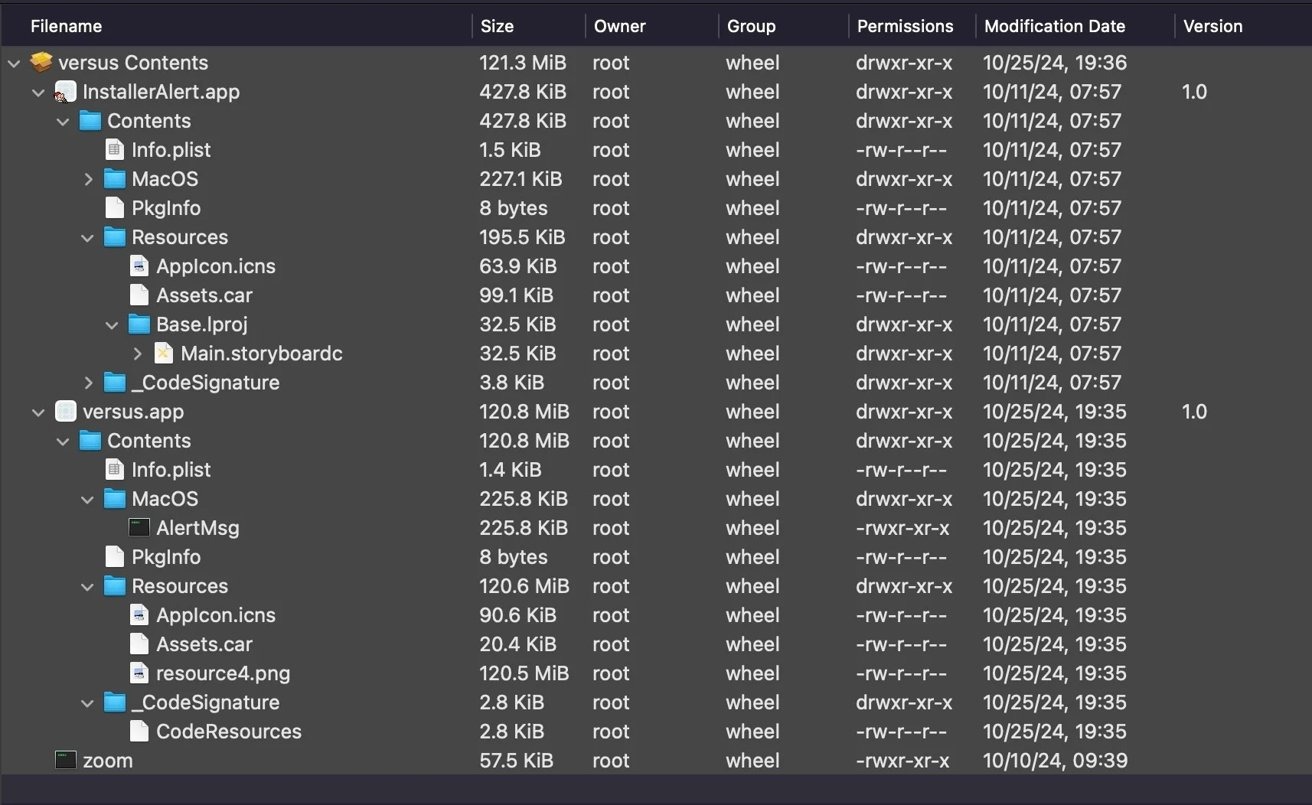
Task: Click the resource4.png image icon
Action: pyautogui.click(x=139, y=673)
